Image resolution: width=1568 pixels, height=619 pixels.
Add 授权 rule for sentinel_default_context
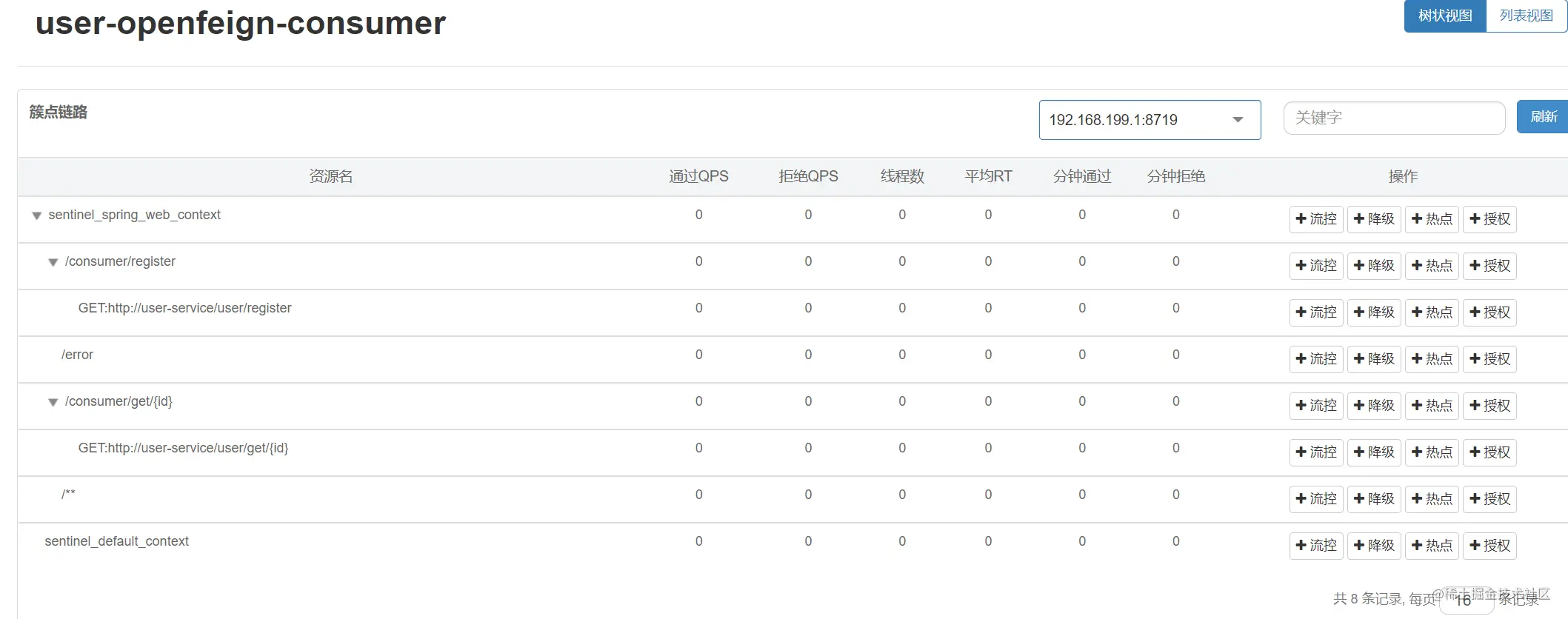coord(1489,546)
